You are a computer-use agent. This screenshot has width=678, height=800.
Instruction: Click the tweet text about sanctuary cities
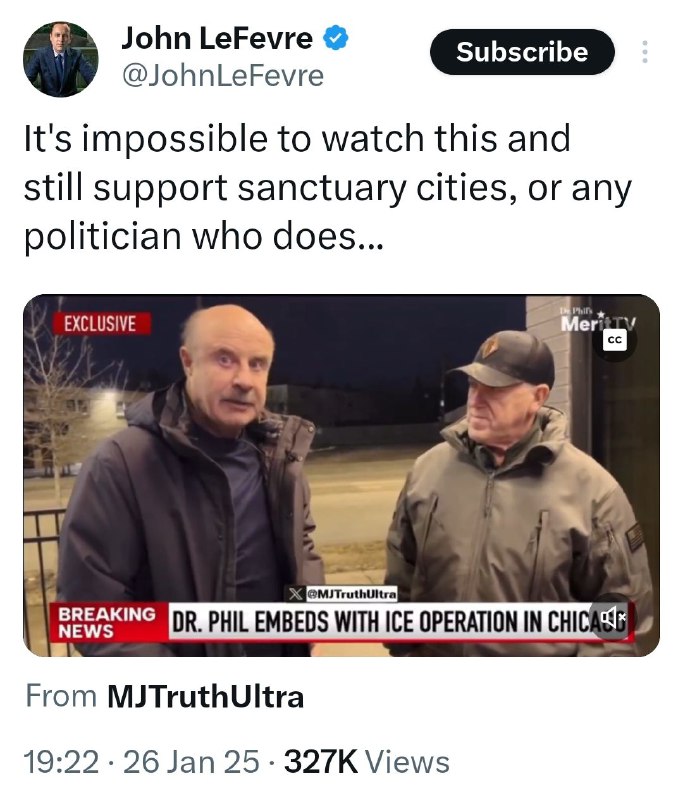coord(328,188)
